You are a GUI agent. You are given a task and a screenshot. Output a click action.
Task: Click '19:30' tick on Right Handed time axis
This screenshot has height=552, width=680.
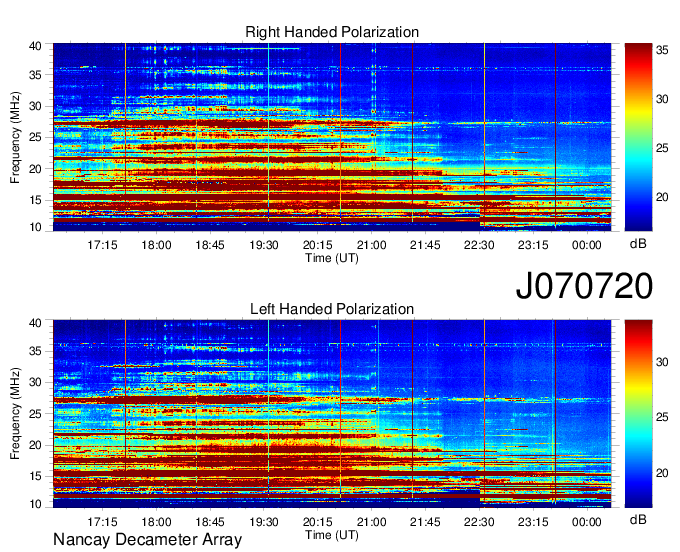pos(264,245)
